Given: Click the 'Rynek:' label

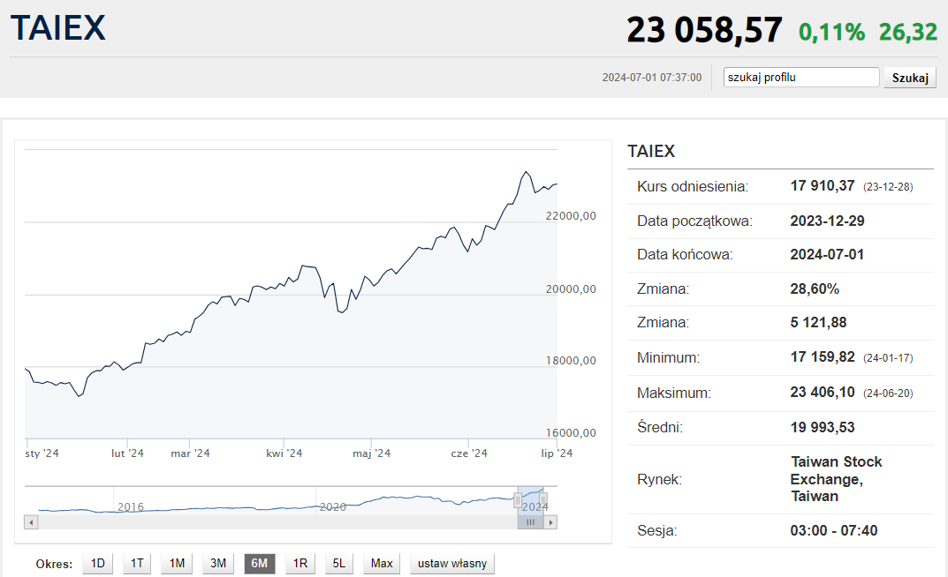Looking at the screenshot, I should pyautogui.click(x=659, y=480).
